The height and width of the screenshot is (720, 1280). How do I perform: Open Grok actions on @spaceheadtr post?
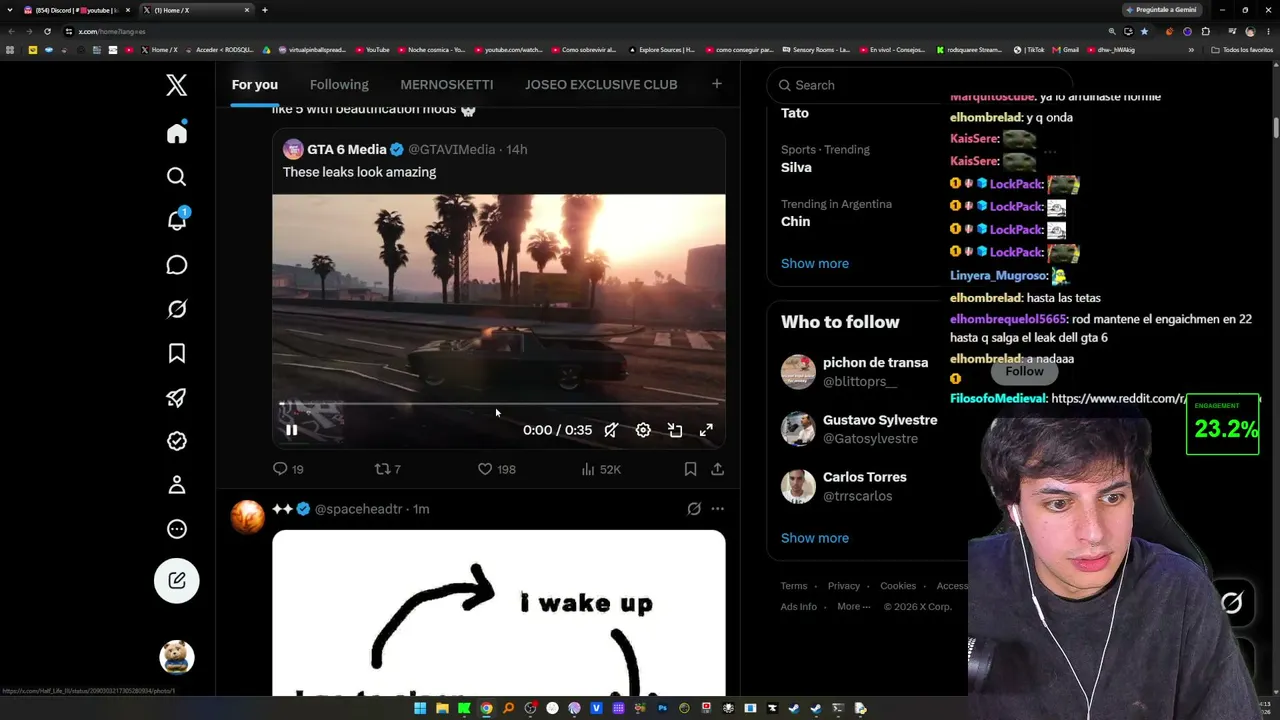(x=694, y=509)
